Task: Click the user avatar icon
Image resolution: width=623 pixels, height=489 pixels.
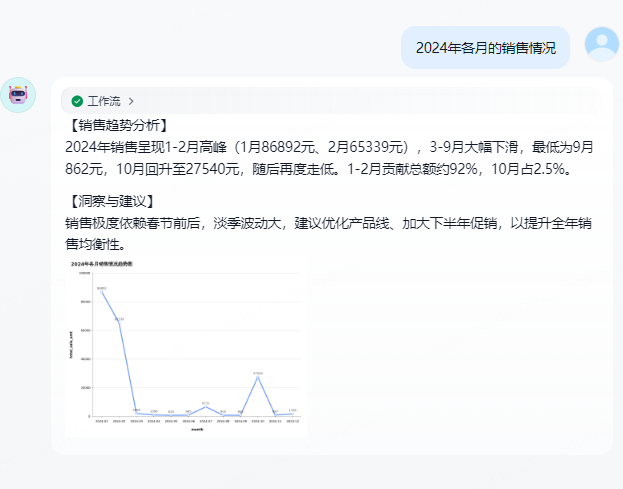Action: [601, 44]
